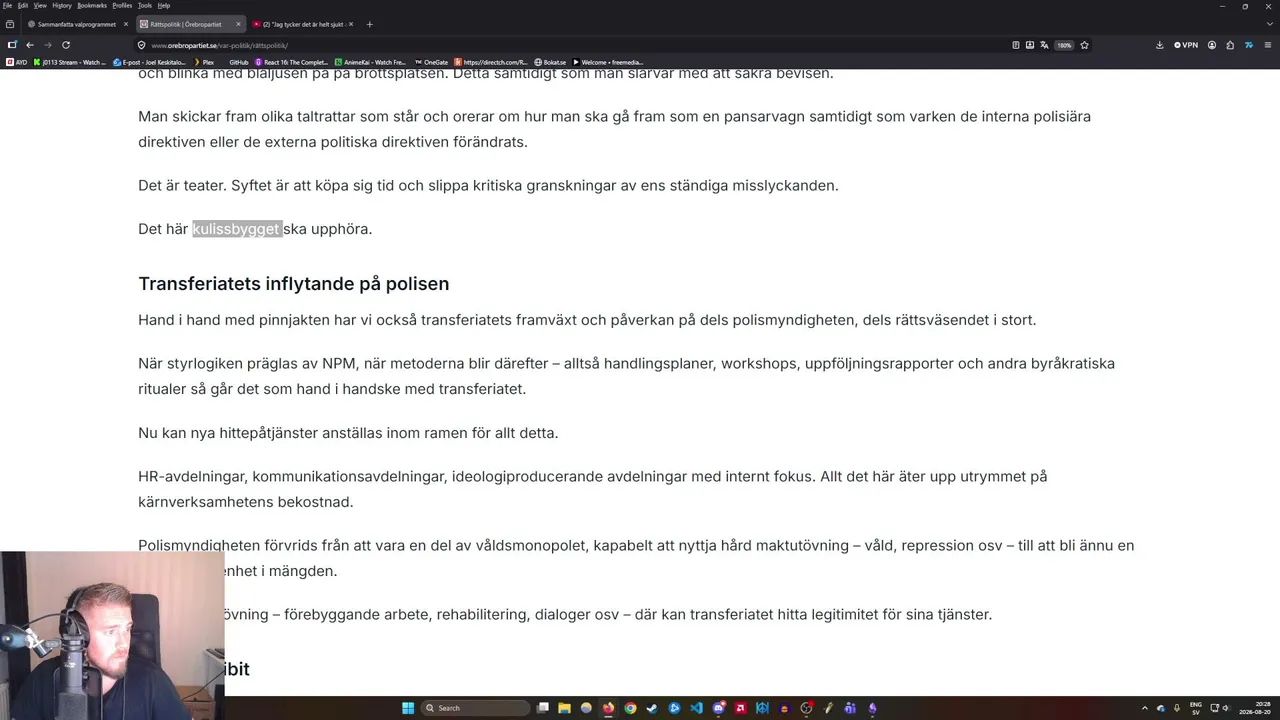Close the Rättspolitik | Örebropartiet tab
1280x720 pixels.
(x=238, y=24)
